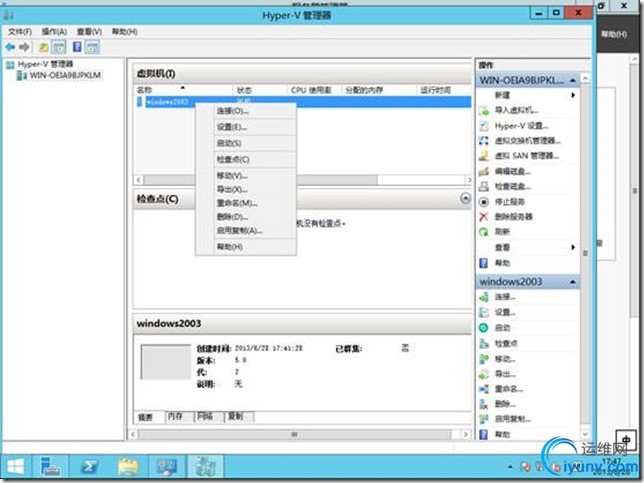Click 启动 under the windows2003 actions section
The height and width of the screenshot is (483, 644).
point(502,328)
